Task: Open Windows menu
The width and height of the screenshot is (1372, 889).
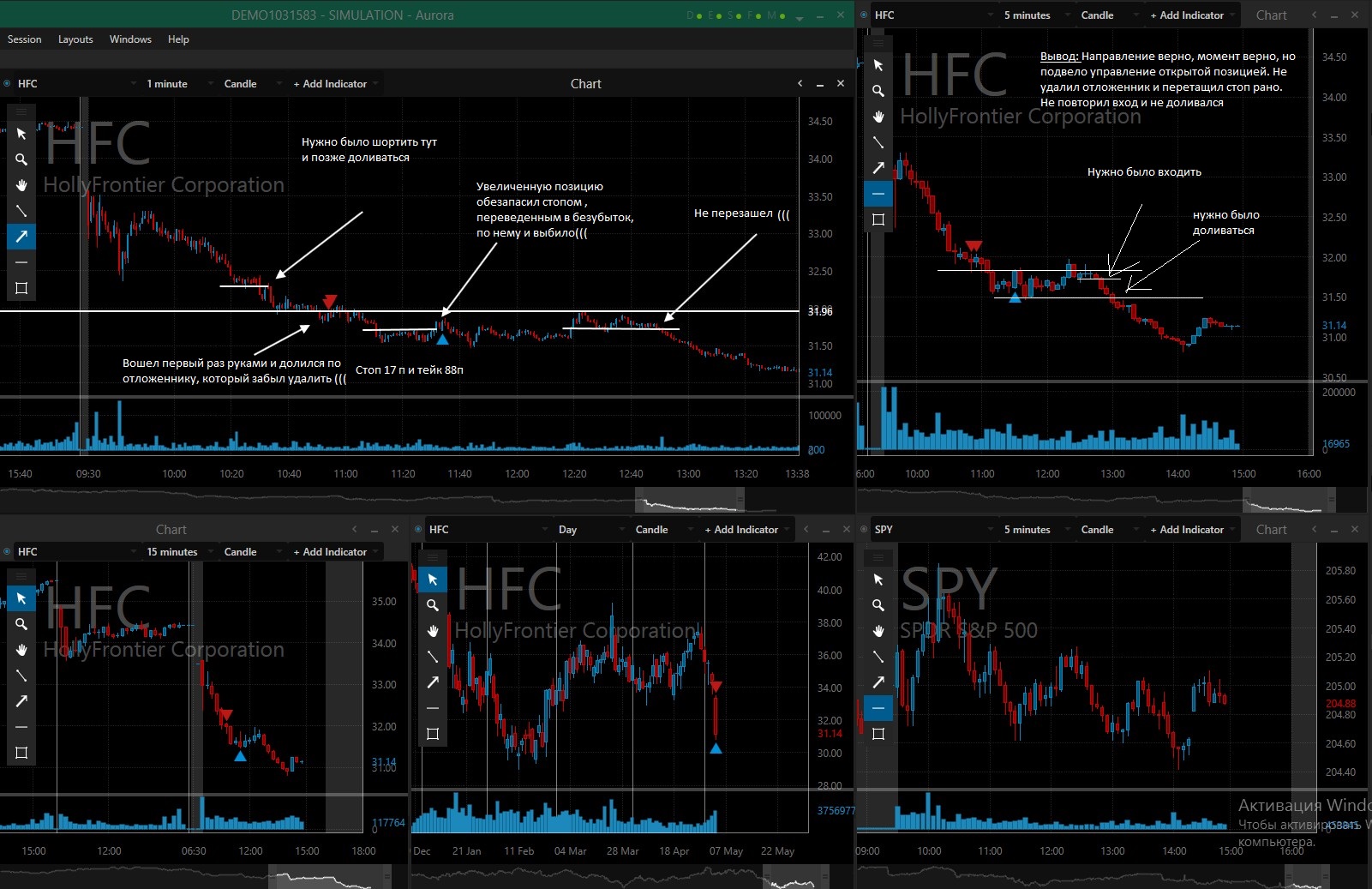Action: point(130,39)
